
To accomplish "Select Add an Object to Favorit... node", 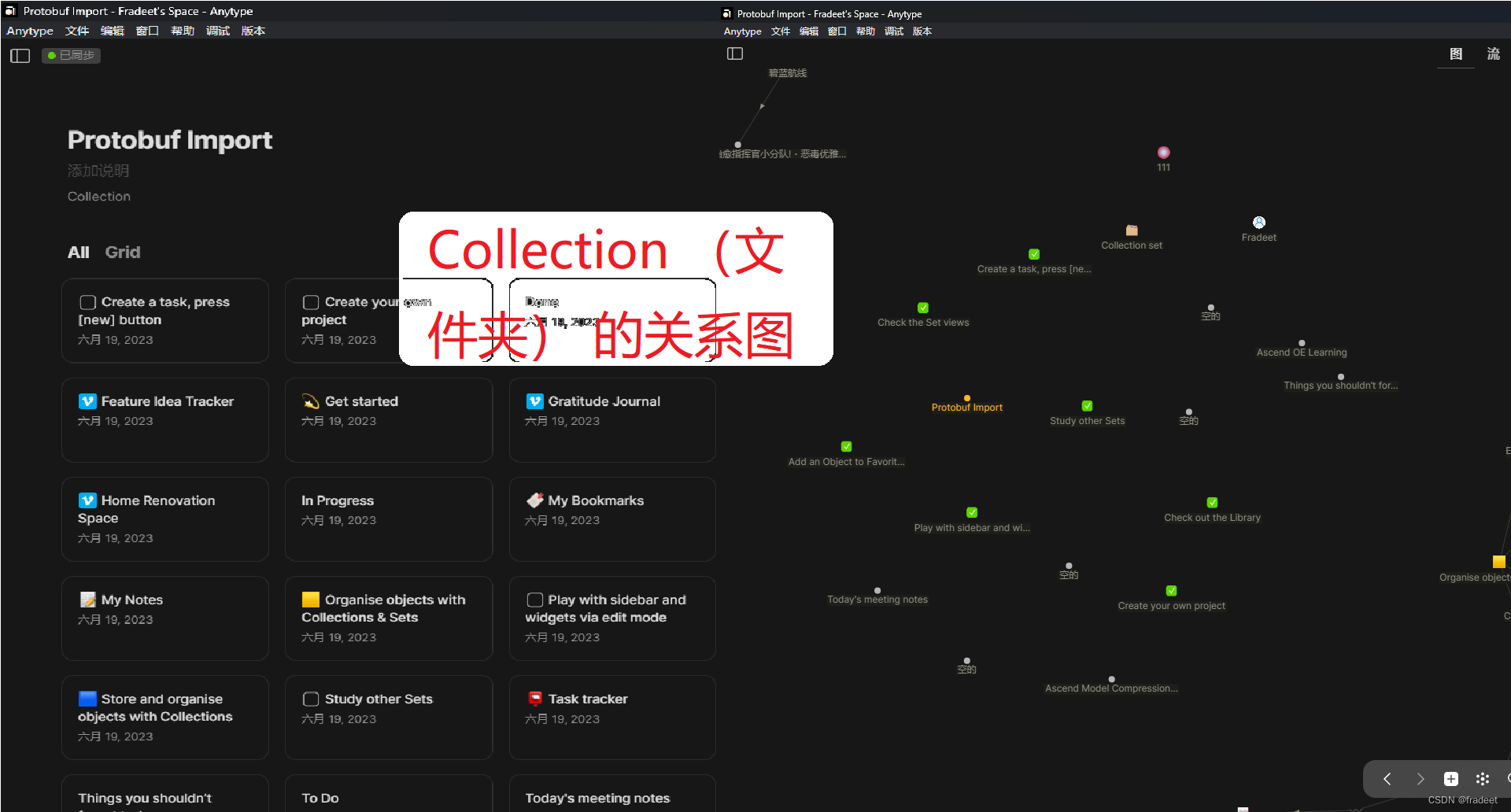I will (x=847, y=446).
